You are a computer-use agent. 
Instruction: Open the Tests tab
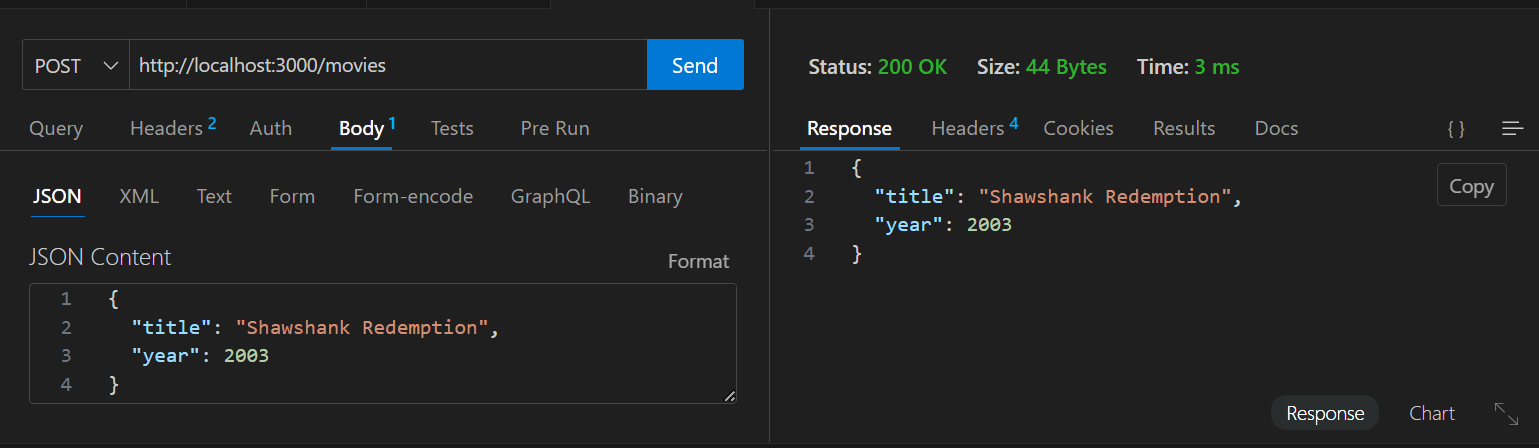coord(452,128)
